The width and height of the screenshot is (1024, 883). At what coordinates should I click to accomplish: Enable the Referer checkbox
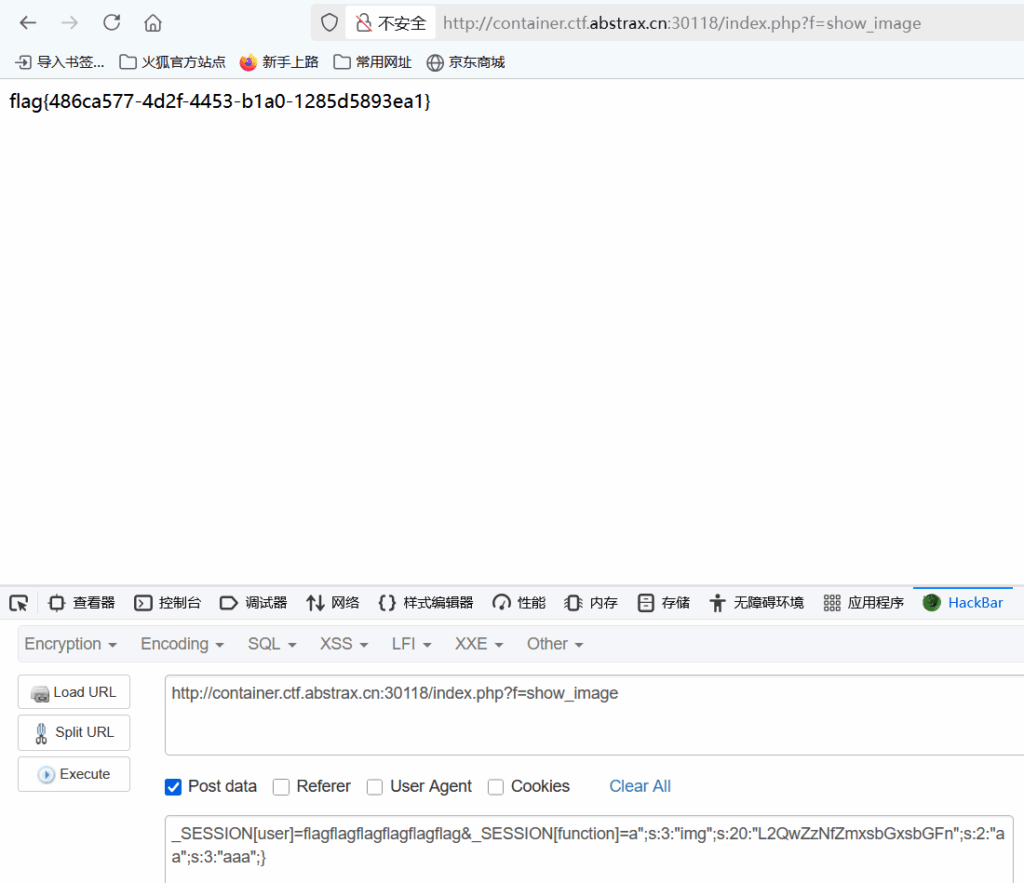[281, 787]
